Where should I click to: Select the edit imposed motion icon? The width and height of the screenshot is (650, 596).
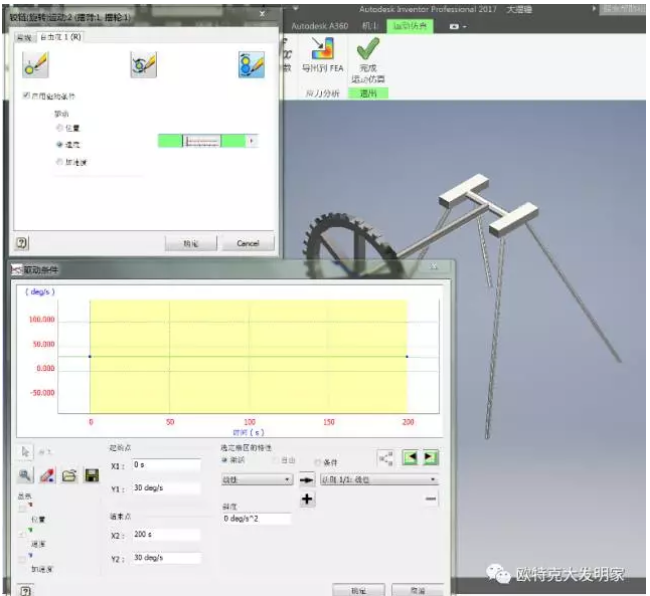[251, 65]
